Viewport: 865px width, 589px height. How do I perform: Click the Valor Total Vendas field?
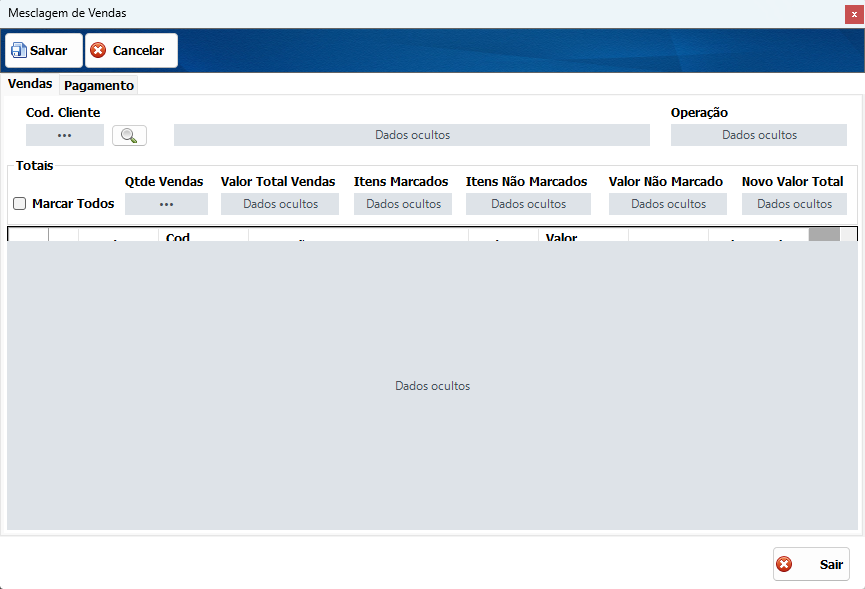click(x=280, y=204)
